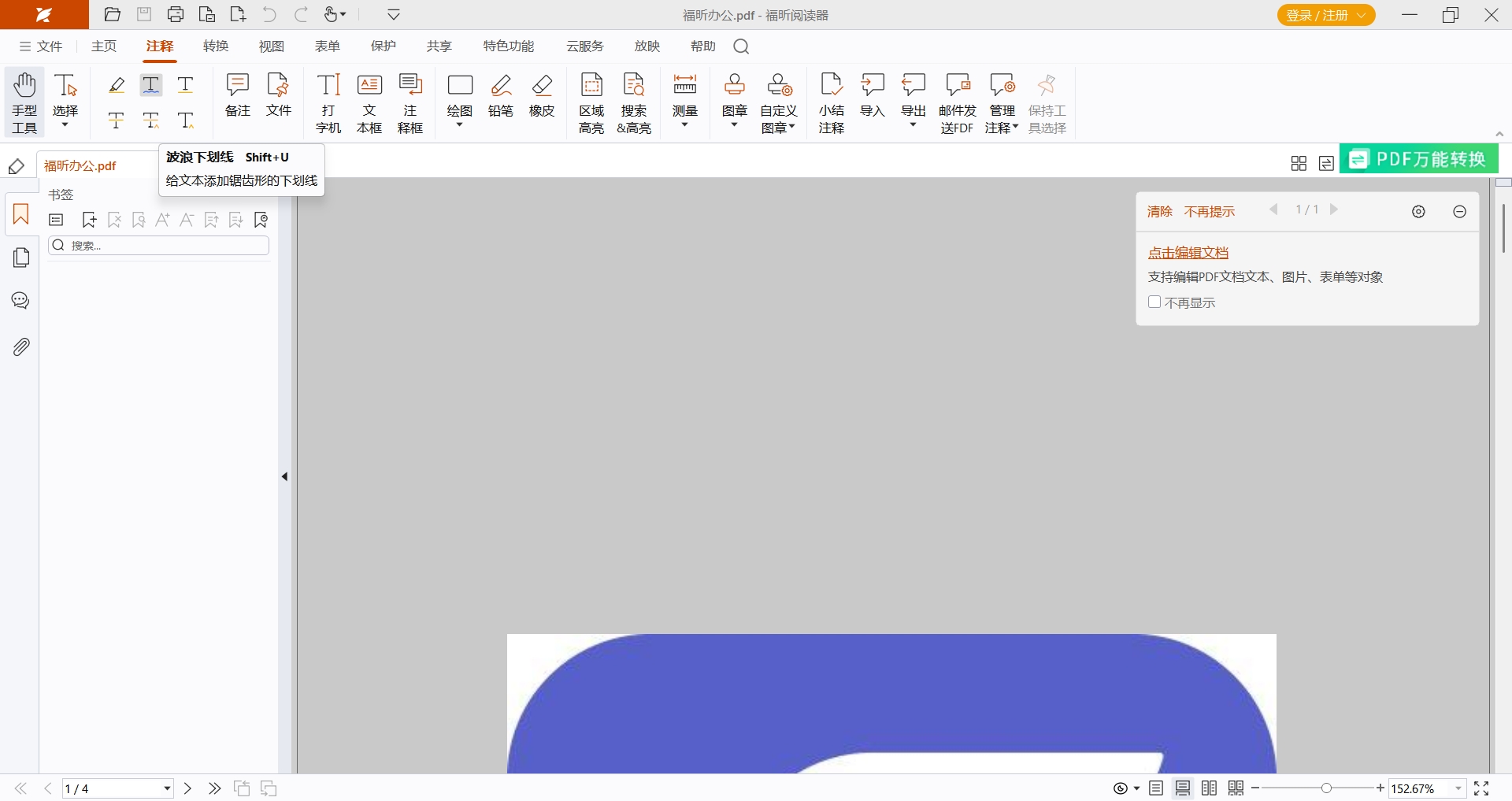This screenshot has height=801, width=1512.
Task: Click the zoom slider handle
Action: coord(1327,788)
